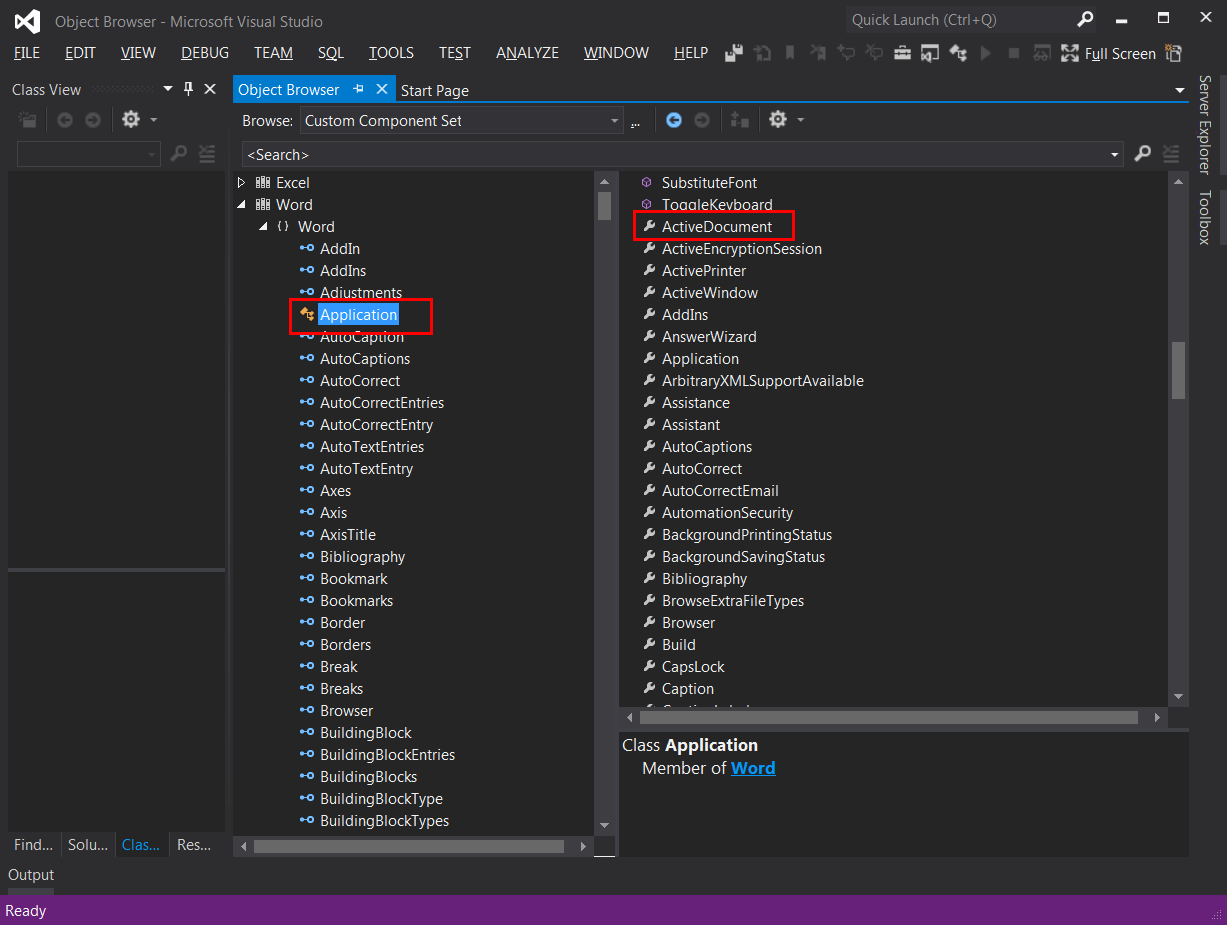Open the FILE menu
This screenshot has height=925, width=1227.
(x=27, y=53)
